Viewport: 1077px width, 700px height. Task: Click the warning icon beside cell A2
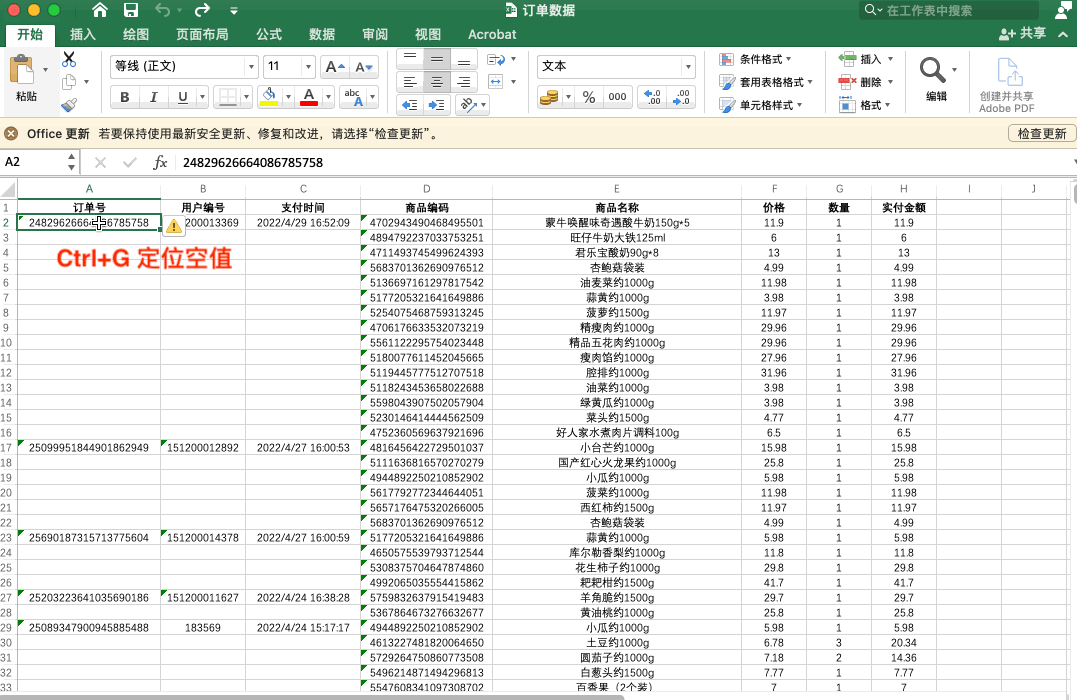point(174,226)
